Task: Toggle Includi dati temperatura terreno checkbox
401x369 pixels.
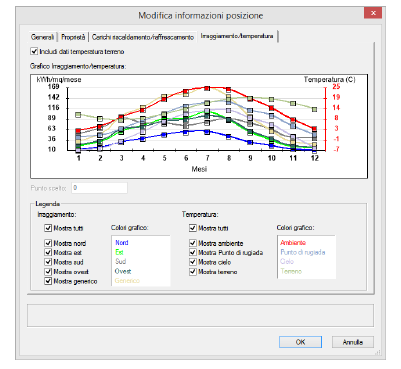Action: click(34, 51)
